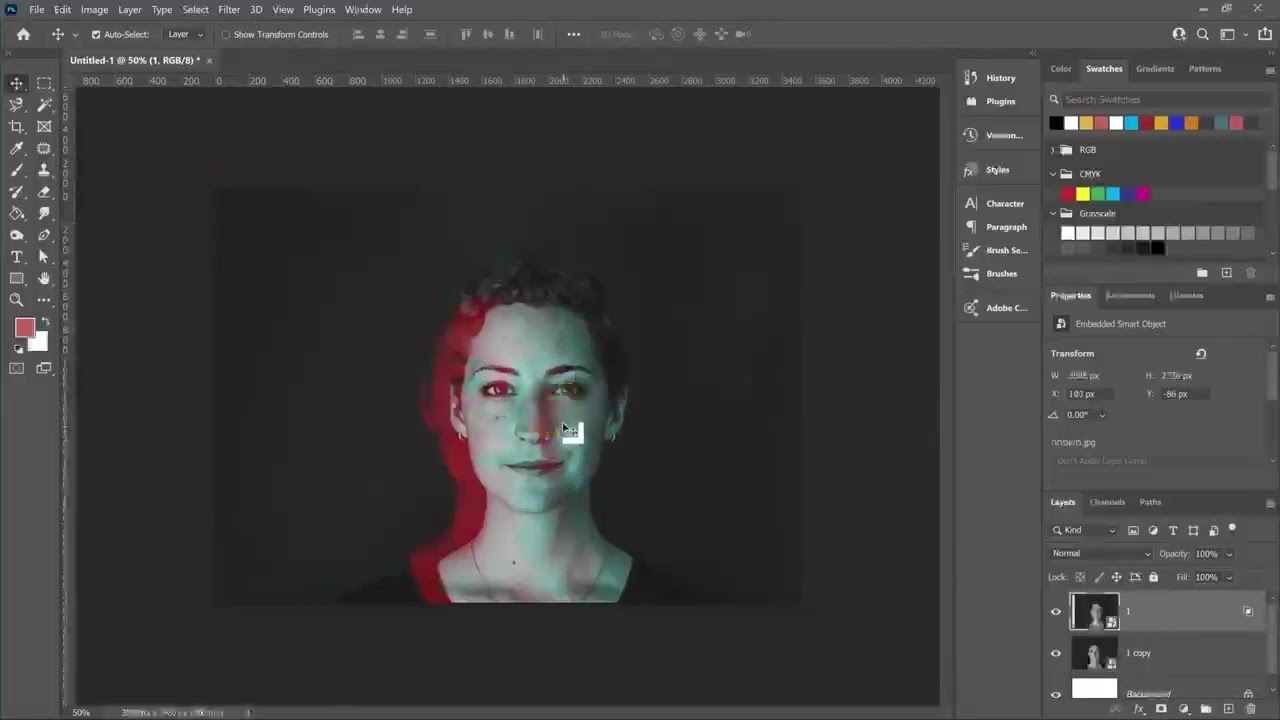Toggle lock all for the layer

point(1153,577)
